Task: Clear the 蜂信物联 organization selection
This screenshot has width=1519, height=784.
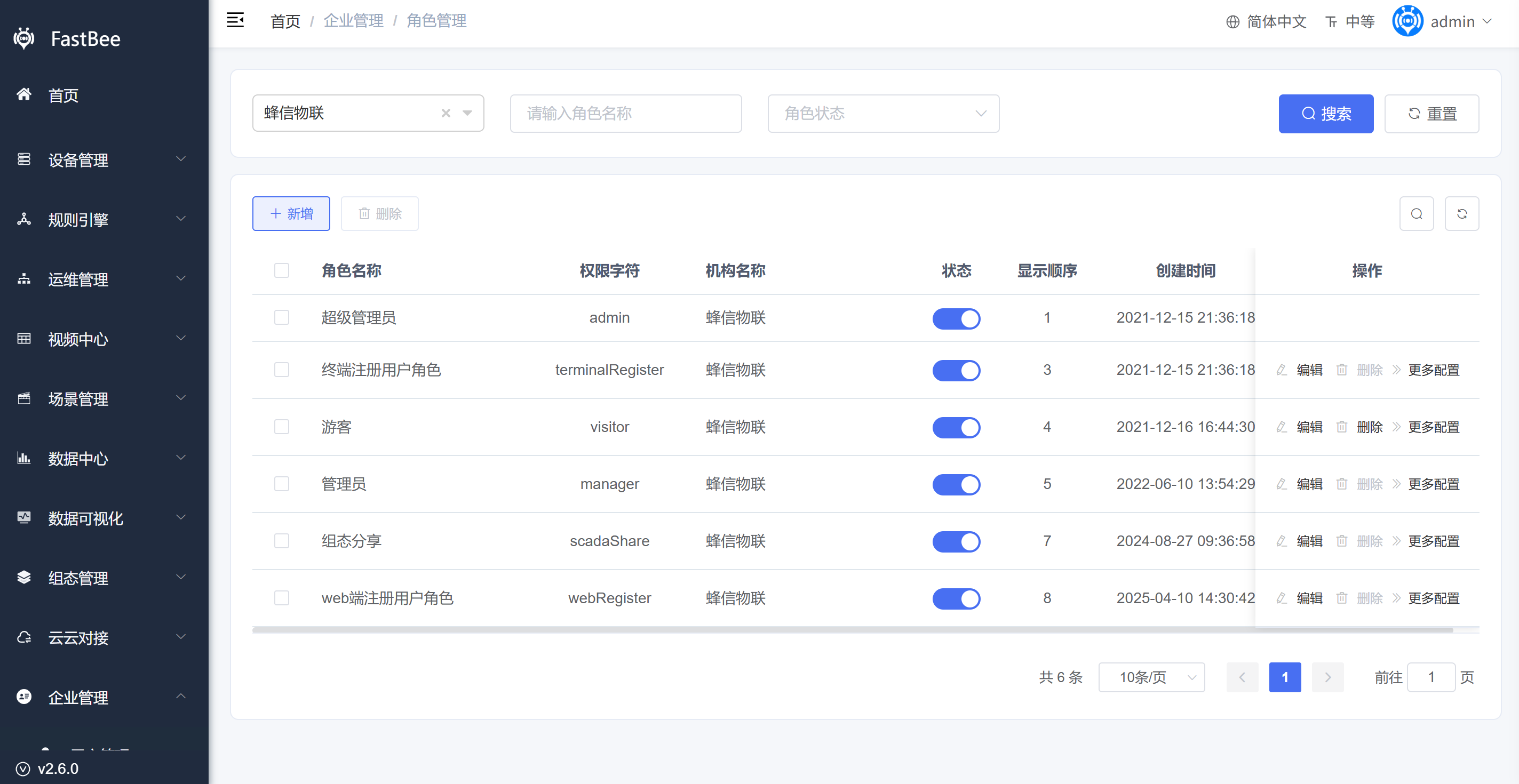Action: pyautogui.click(x=446, y=113)
